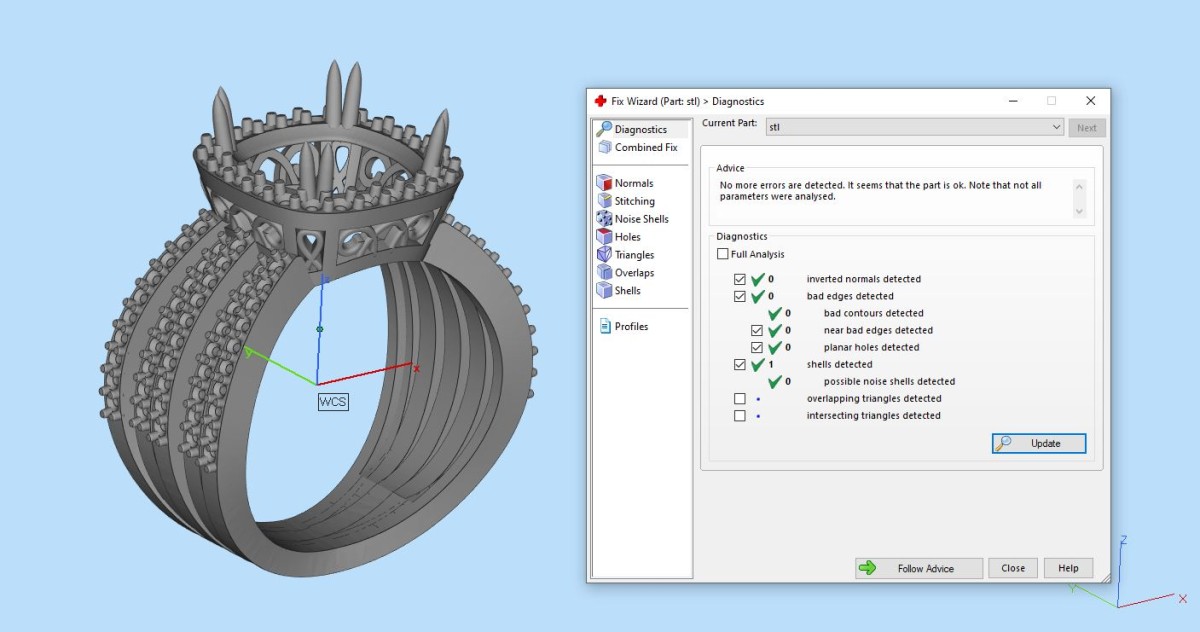Select the Overlaps icon
The width and height of the screenshot is (1200, 632).
tap(604, 273)
